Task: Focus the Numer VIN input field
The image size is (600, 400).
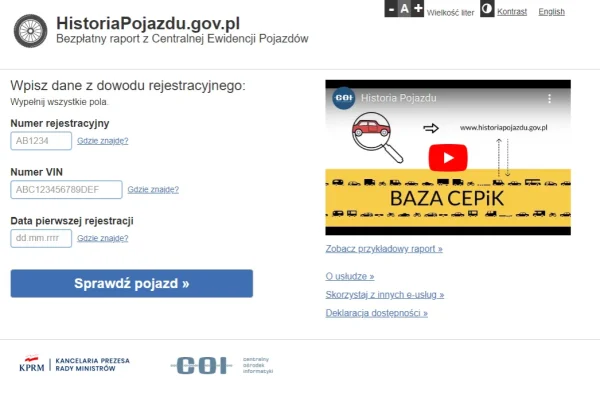Action: (67, 189)
